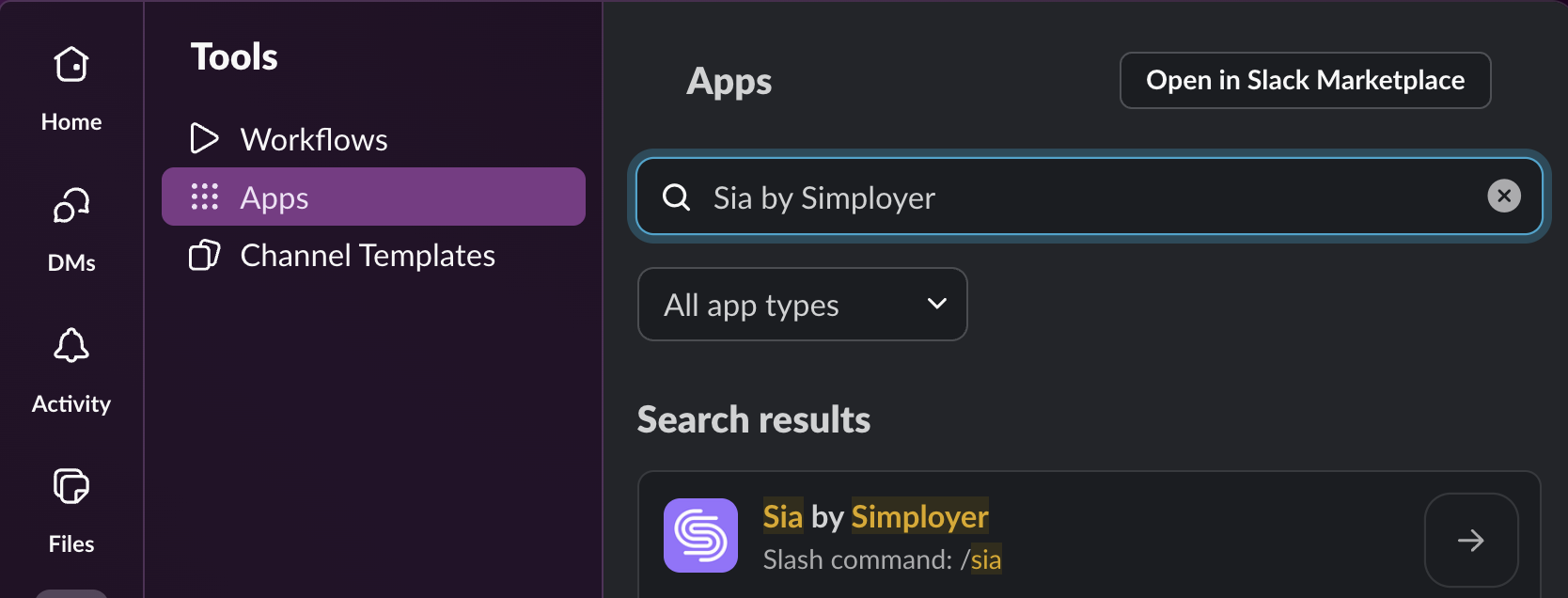Clear the app search text
The width and height of the screenshot is (1568, 598).
click(x=1504, y=196)
